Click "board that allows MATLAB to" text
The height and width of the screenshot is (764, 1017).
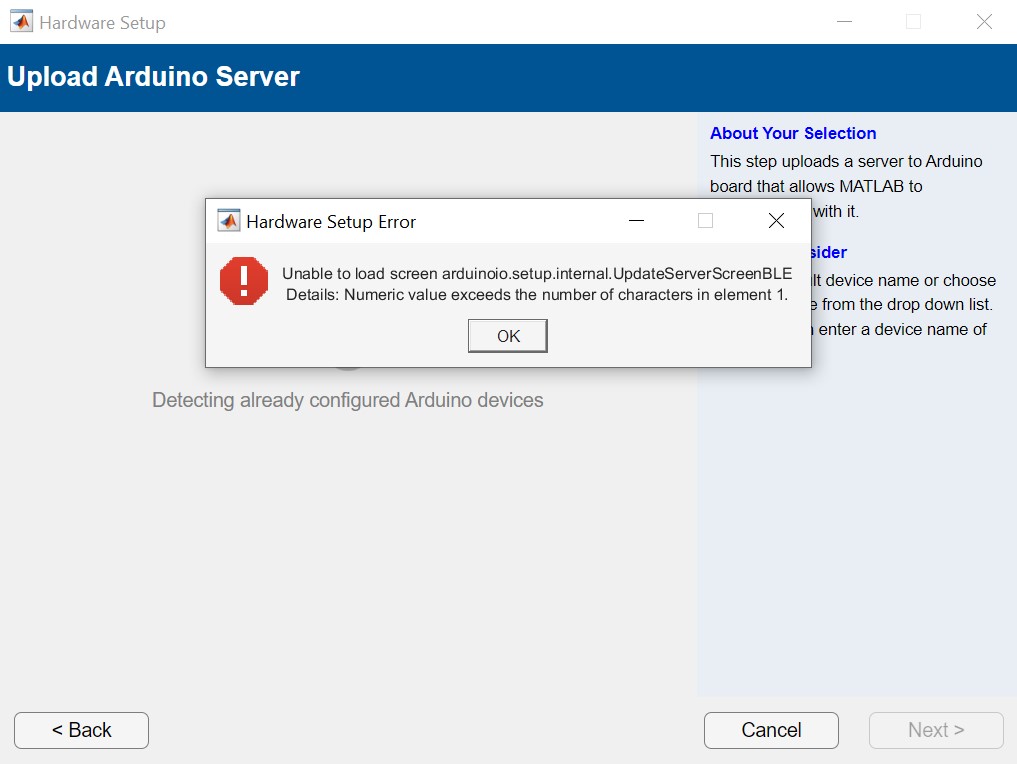click(816, 187)
